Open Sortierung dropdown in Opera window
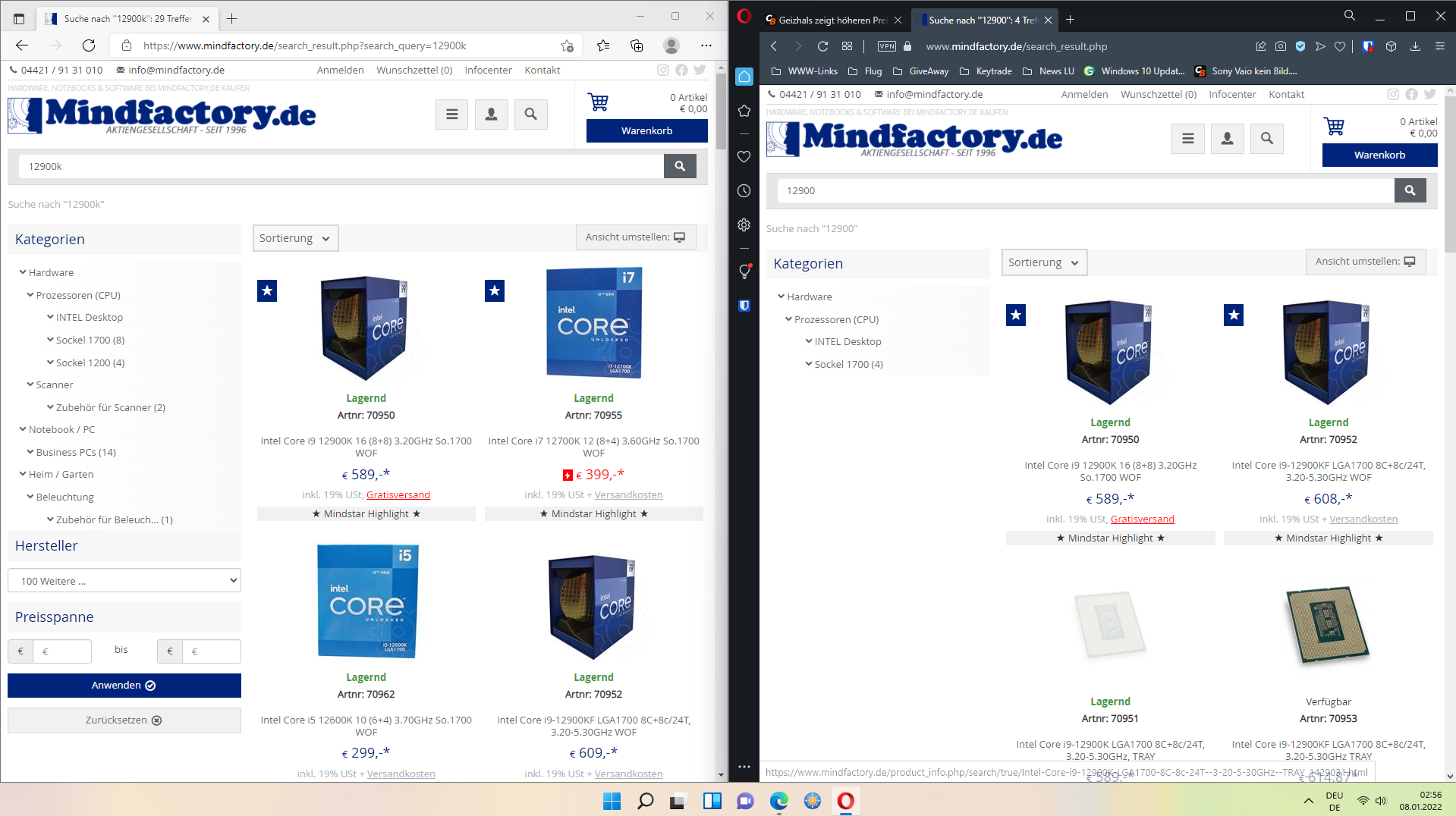The image size is (1456, 816). click(x=1044, y=262)
